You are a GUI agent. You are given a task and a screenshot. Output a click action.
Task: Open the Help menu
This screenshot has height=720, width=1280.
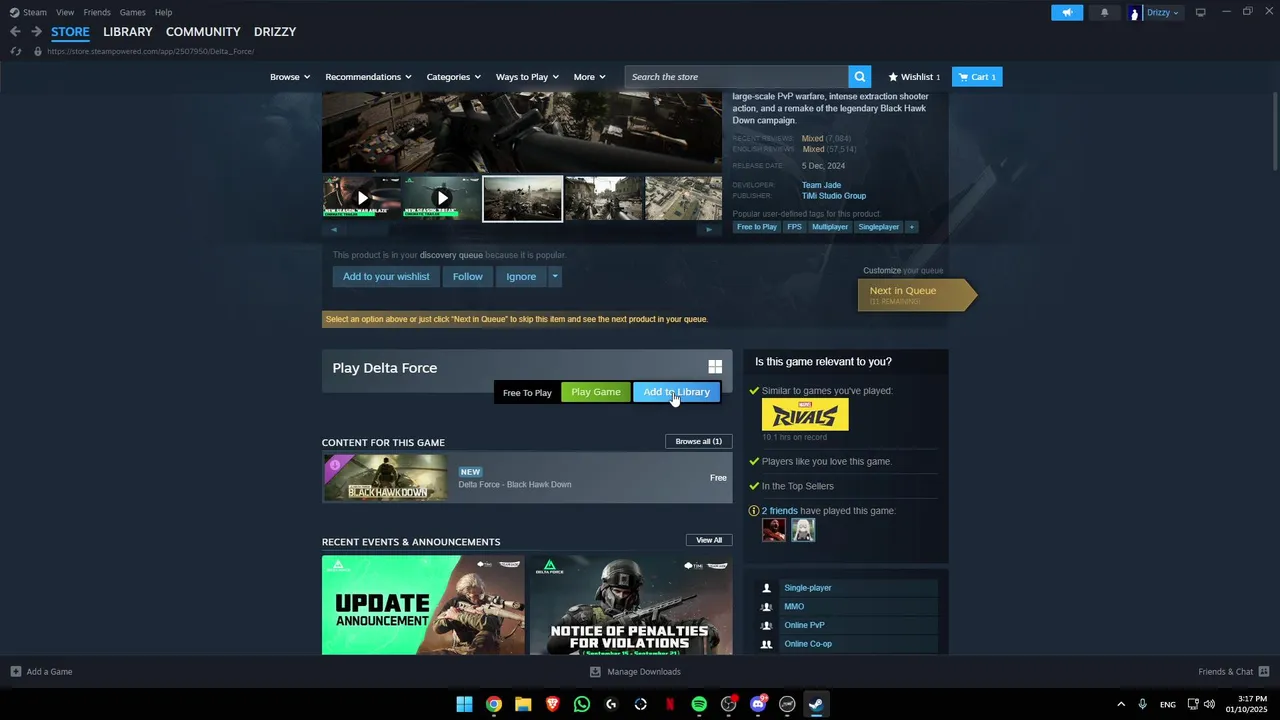click(163, 12)
